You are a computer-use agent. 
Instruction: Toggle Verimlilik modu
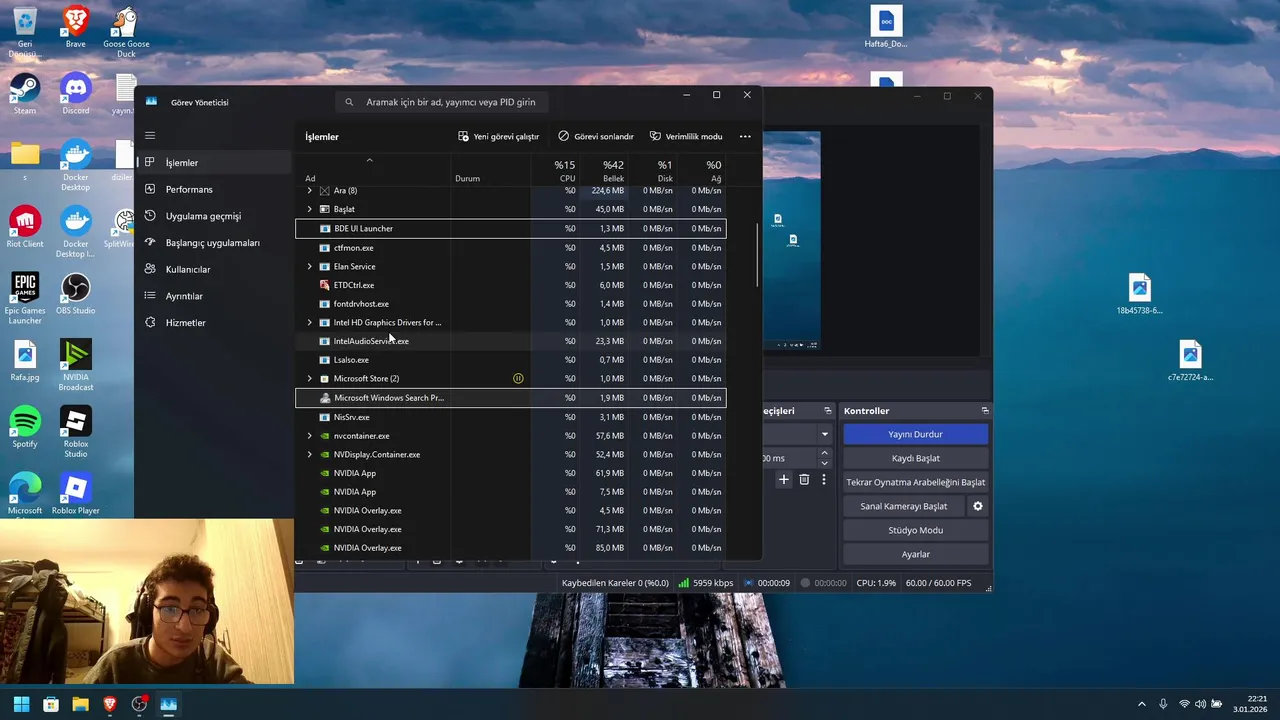(686, 136)
